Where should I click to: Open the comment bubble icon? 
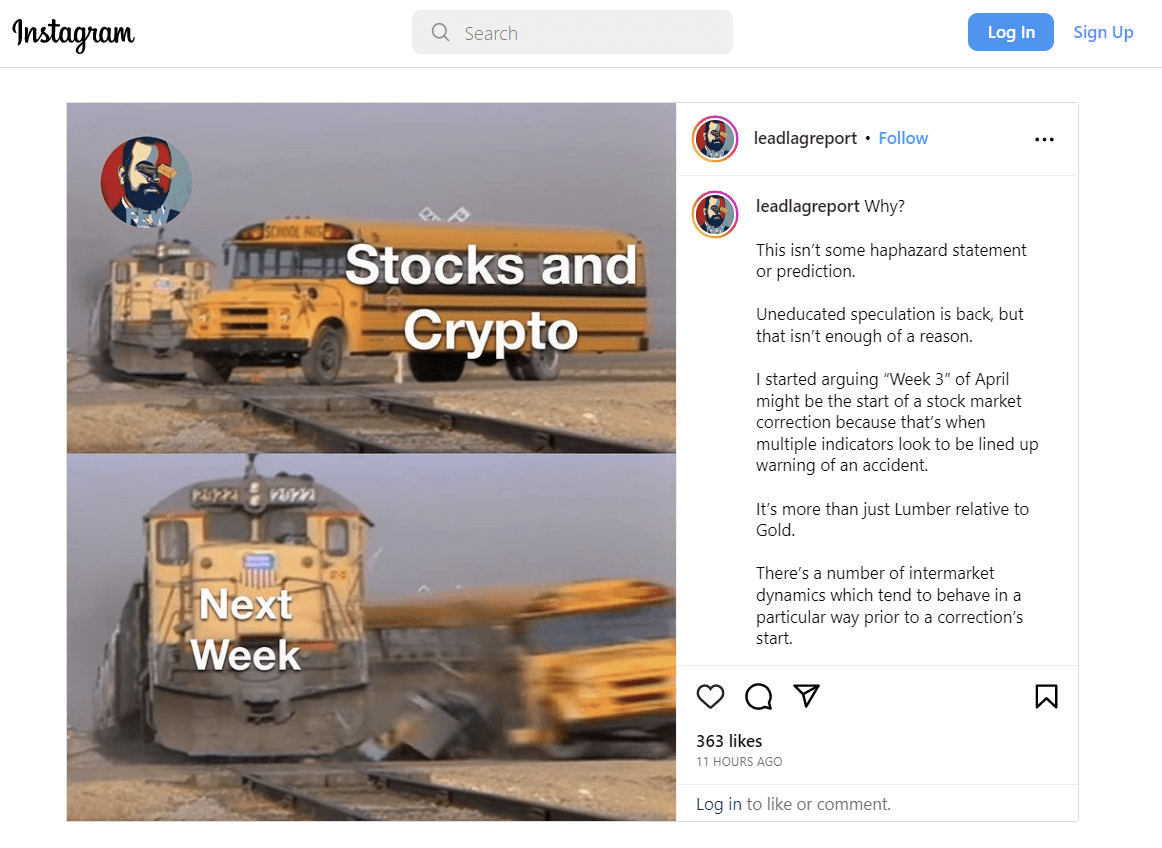click(758, 697)
